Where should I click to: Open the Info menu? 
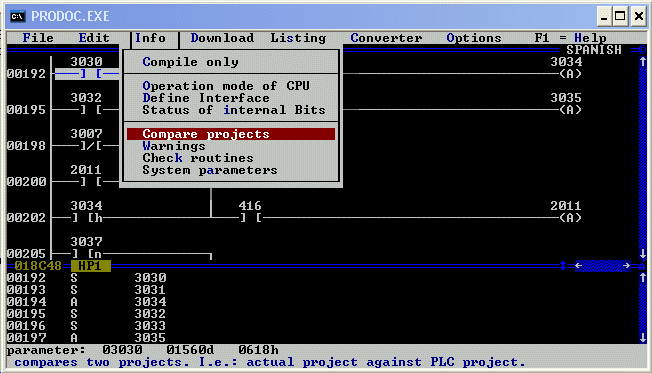150,38
